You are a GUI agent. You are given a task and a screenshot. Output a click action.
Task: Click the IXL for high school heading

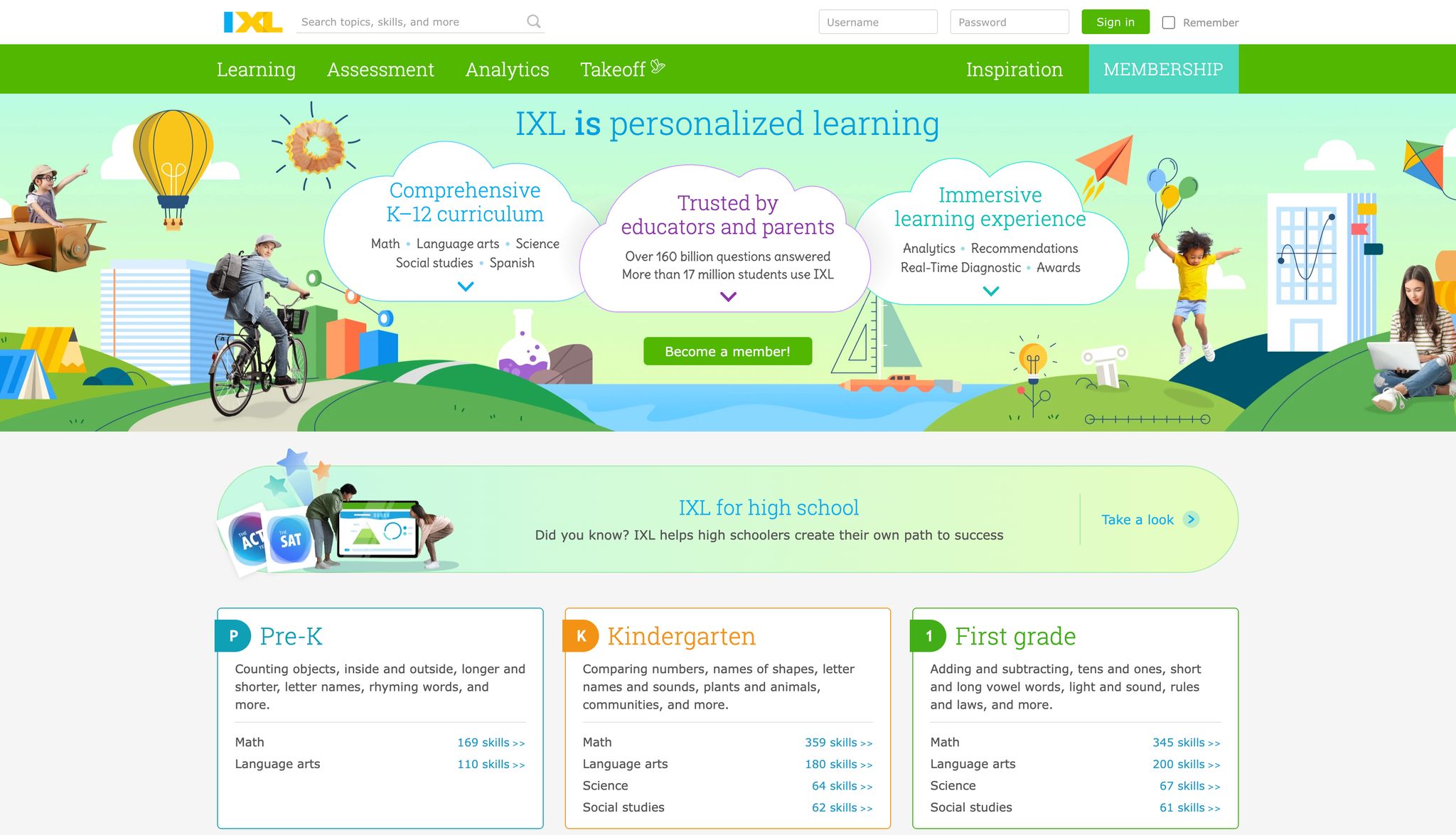coord(769,507)
